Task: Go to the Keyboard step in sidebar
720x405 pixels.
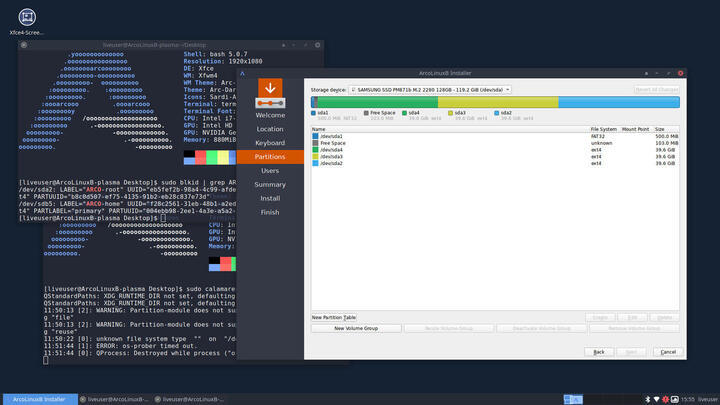Action: pyautogui.click(x=270, y=143)
